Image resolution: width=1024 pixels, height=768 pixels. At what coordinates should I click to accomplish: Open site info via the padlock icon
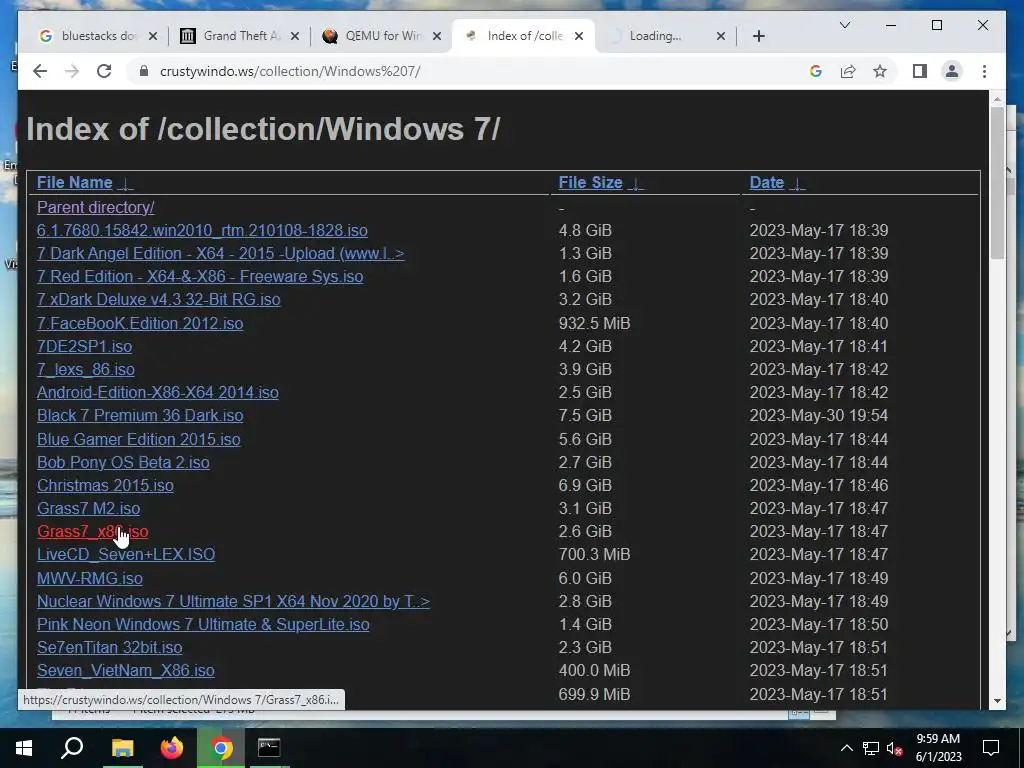[x=144, y=71]
